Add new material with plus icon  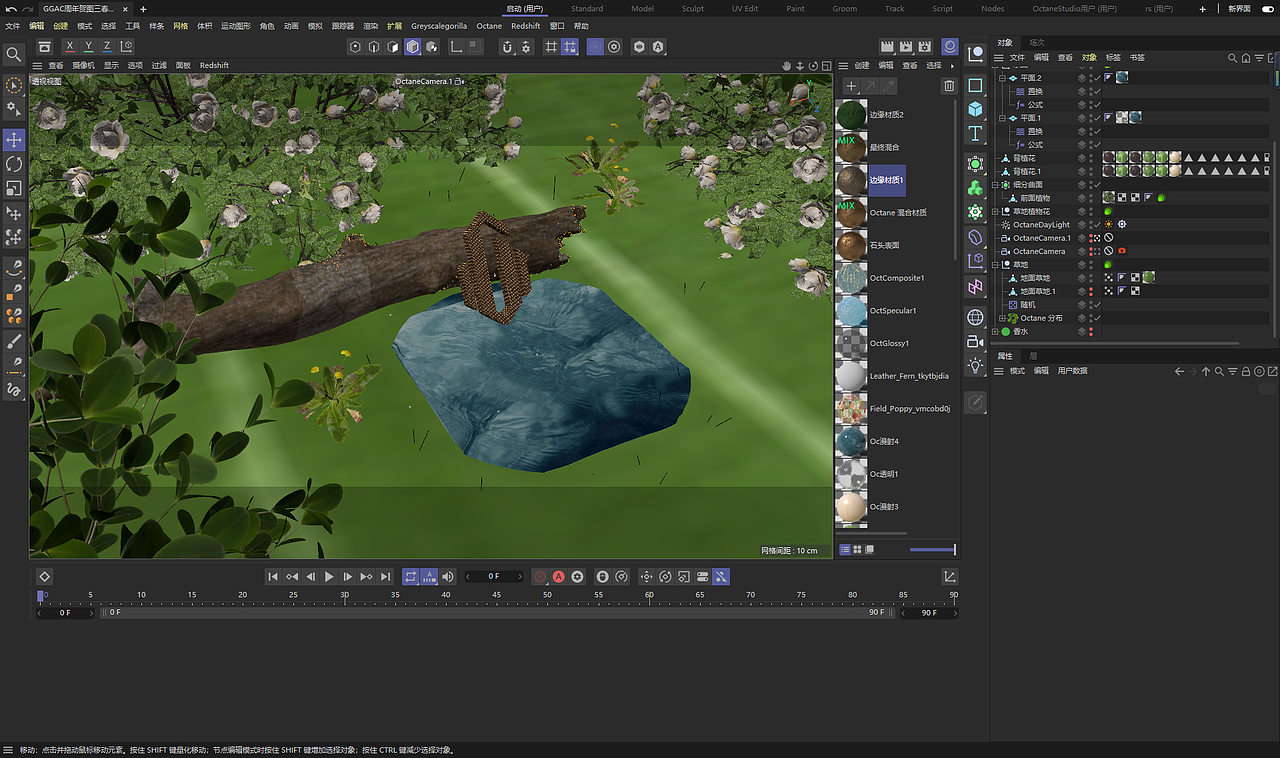pos(851,87)
